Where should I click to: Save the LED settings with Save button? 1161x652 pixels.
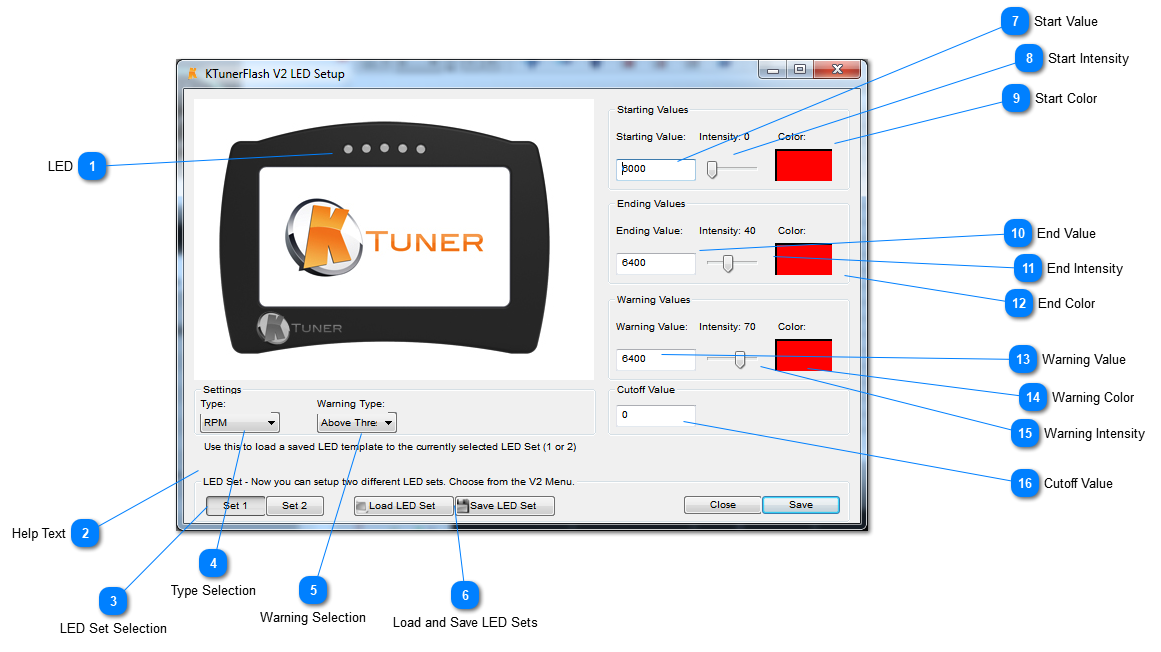point(800,505)
